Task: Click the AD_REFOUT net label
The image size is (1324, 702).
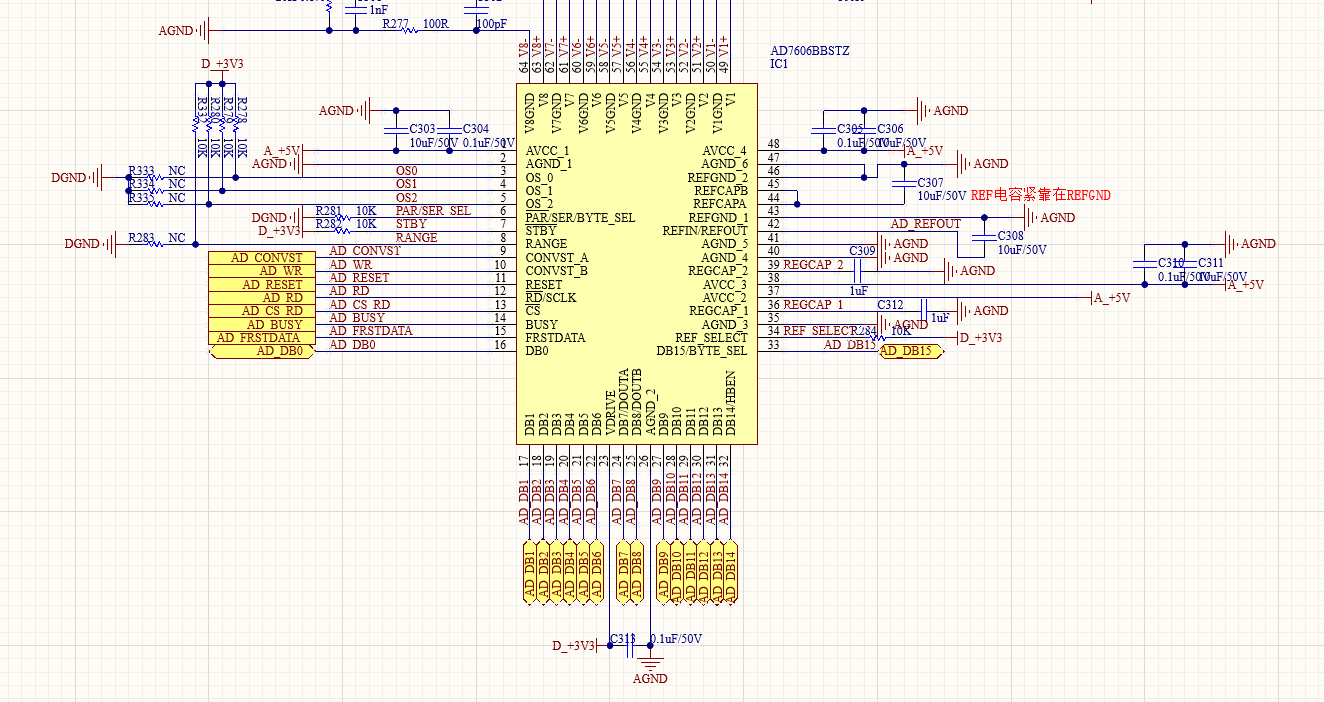Action: [926, 224]
